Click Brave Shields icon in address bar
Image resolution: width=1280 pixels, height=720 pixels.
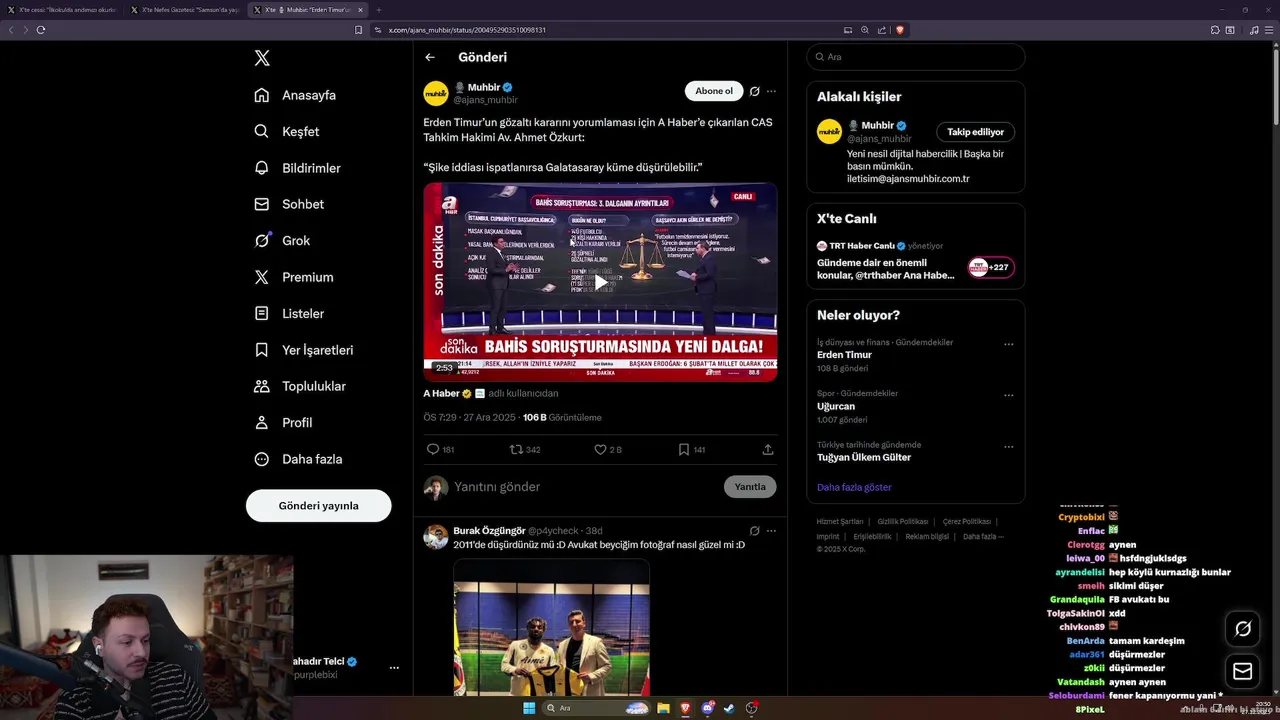(x=900, y=30)
